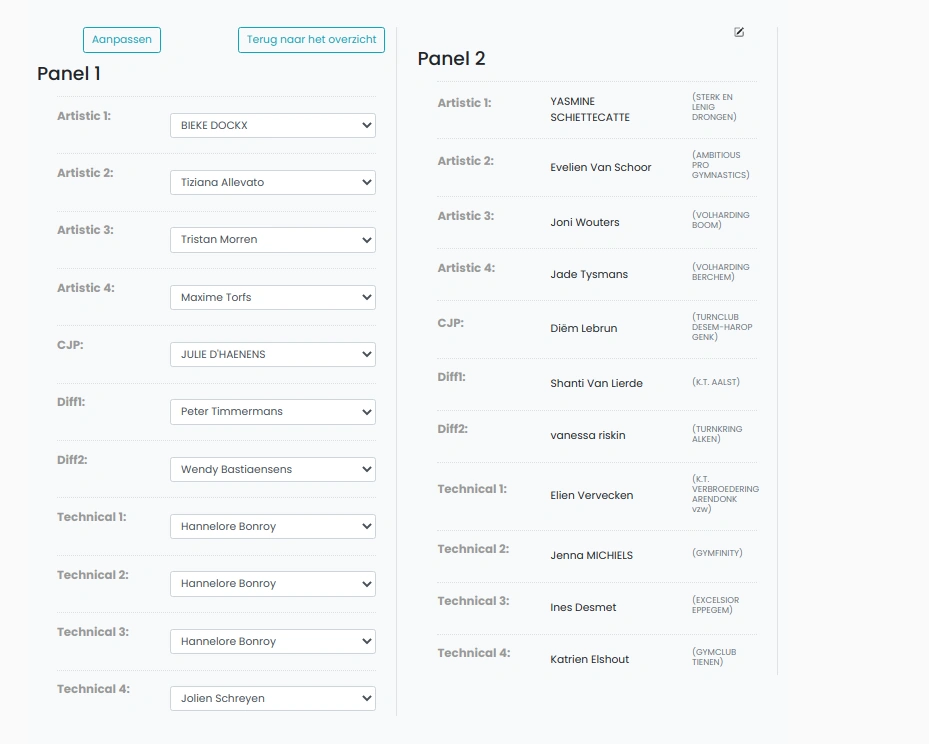The width and height of the screenshot is (929, 744).
Task: Open Diff1 dropdown showing Peter Timmermans
Action: (273, 412)
